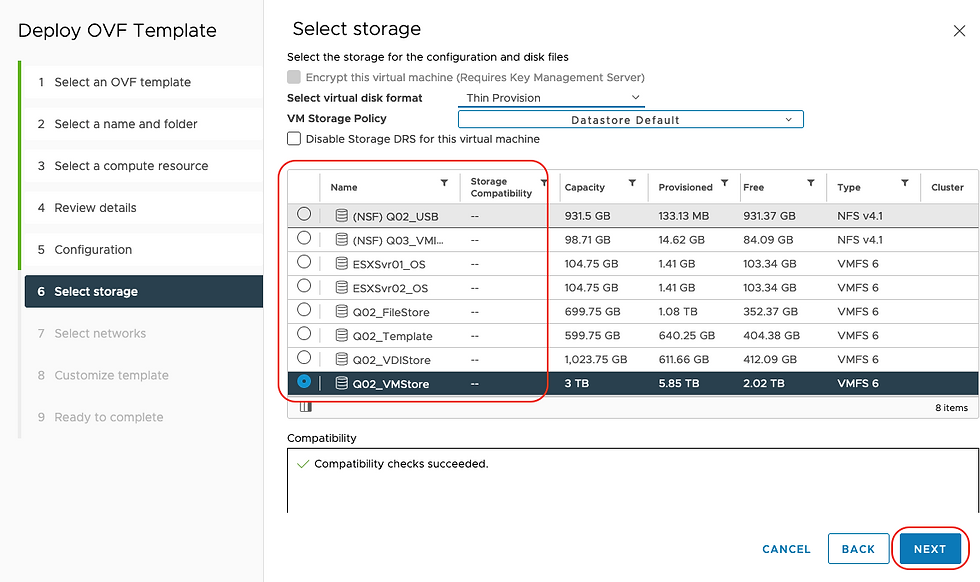Select the ESXSvr02_OS datastore radio button
The width and height of the screenshot is (980, 582).
(x=304, y=286)
